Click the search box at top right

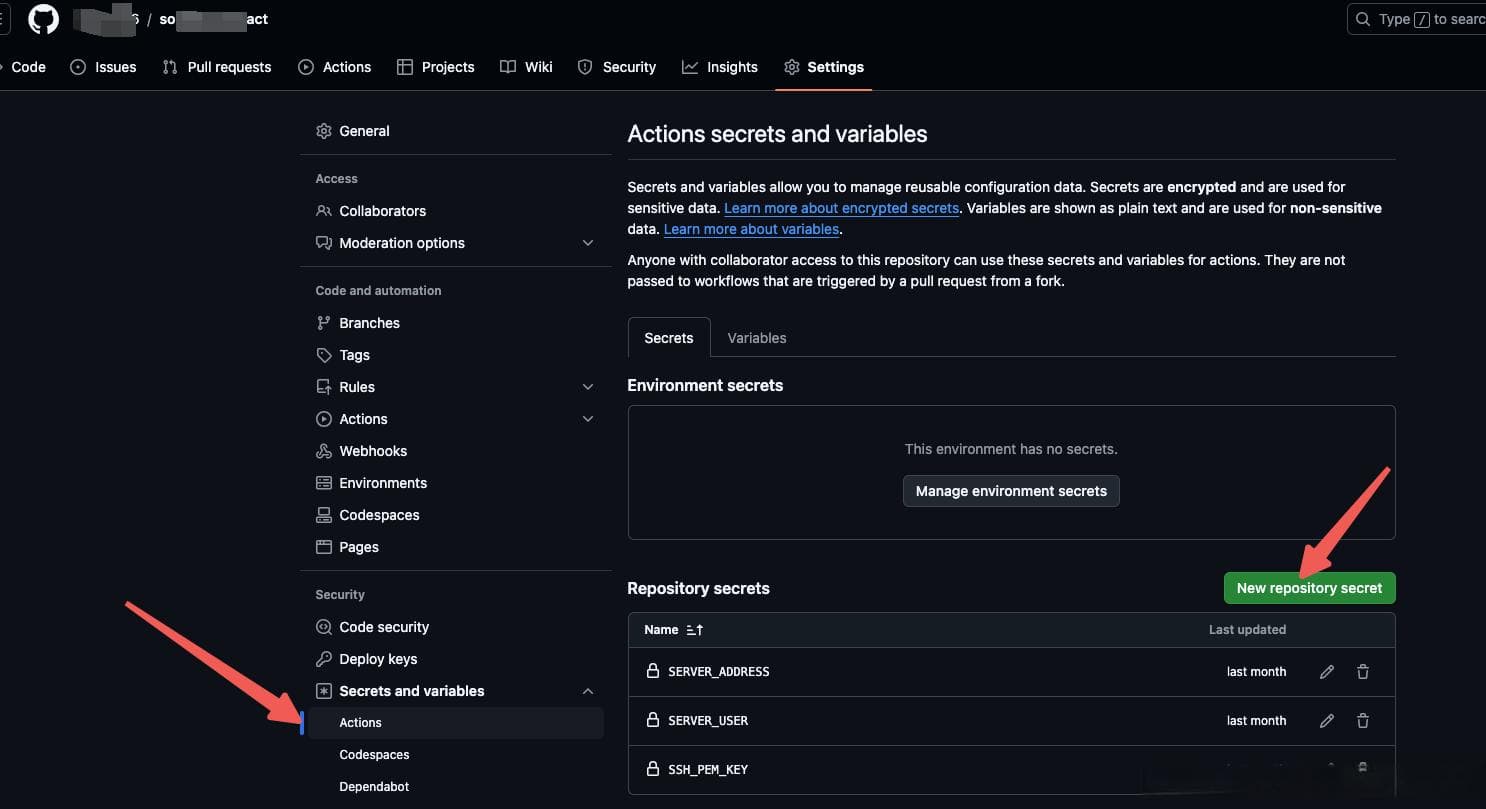[1416, 19]
